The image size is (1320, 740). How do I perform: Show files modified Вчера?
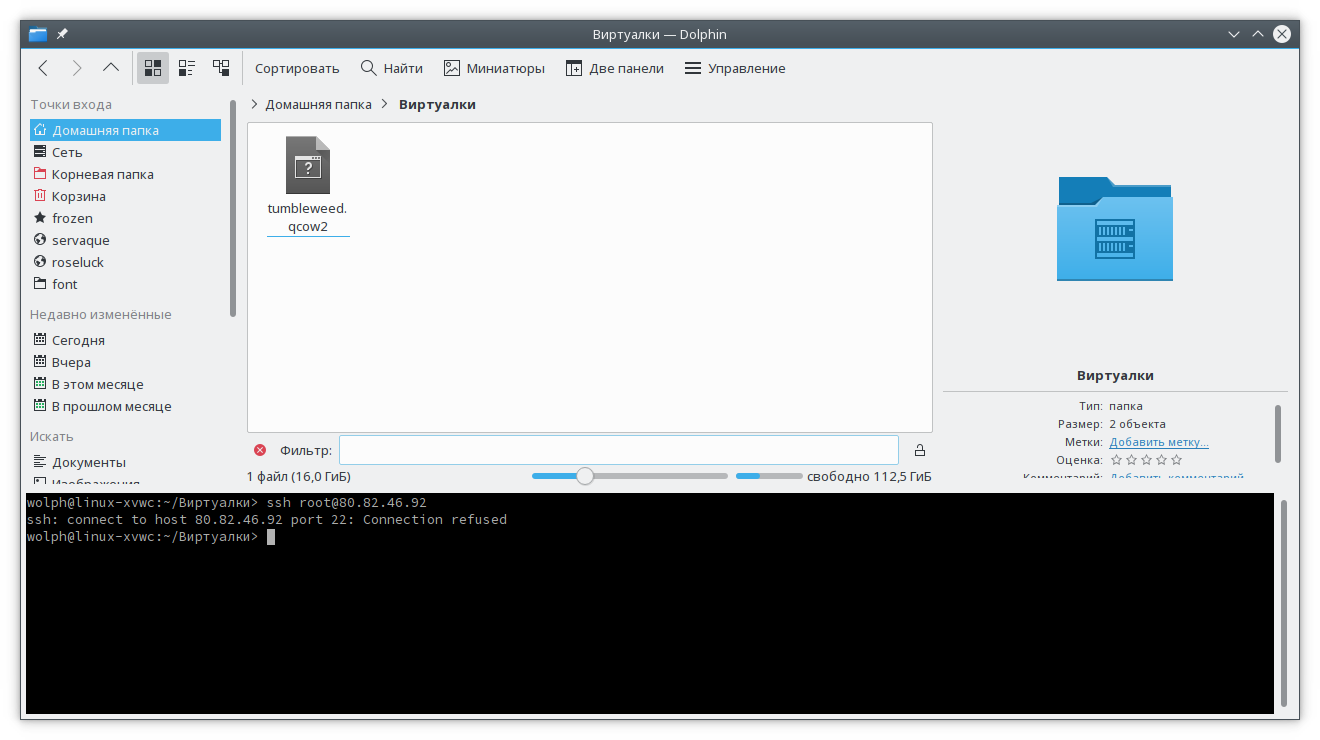[x=125, y=362]
